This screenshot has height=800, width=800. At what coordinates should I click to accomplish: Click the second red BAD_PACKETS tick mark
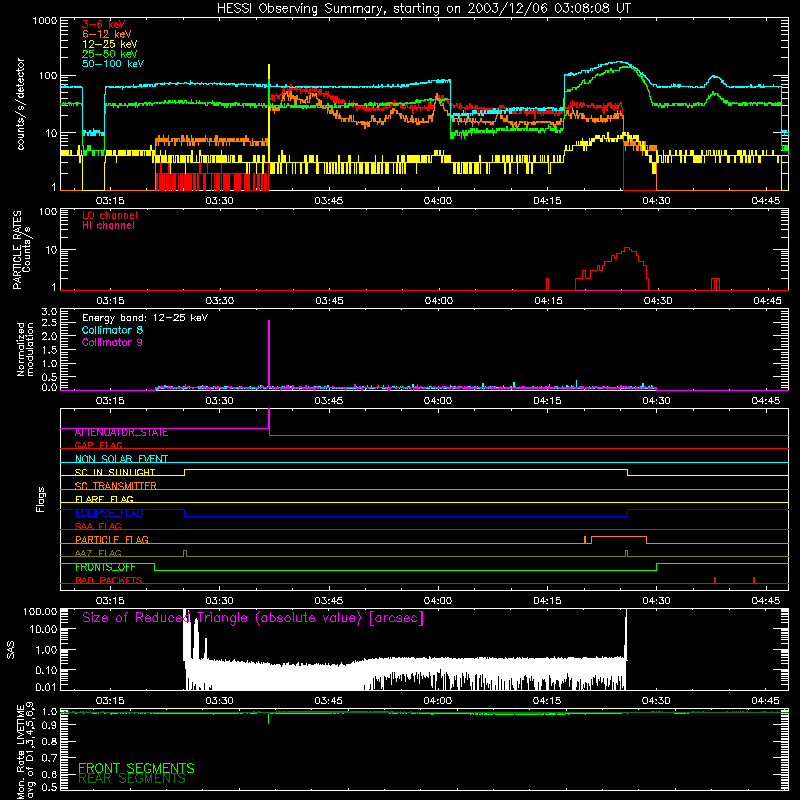[754, 580]
